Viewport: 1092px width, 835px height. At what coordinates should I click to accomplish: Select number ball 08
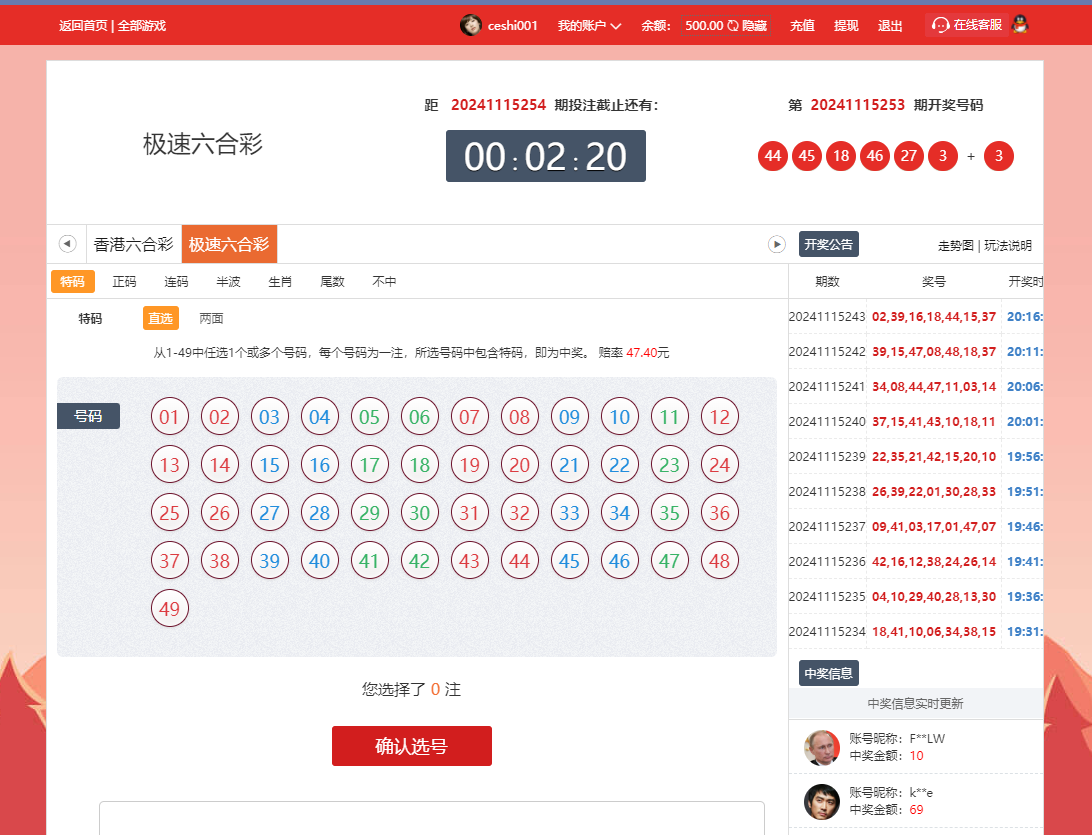pyautogui.click(x=519, y=417)
